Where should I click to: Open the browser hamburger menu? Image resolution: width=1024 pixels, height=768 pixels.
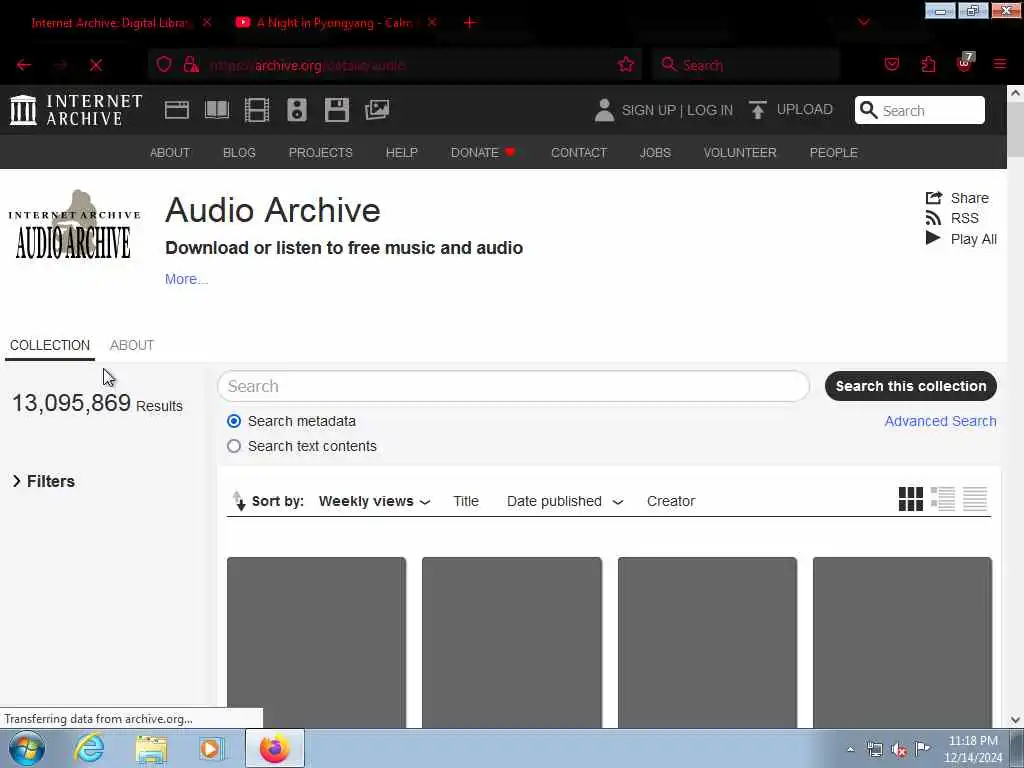(x=999, y=64)
